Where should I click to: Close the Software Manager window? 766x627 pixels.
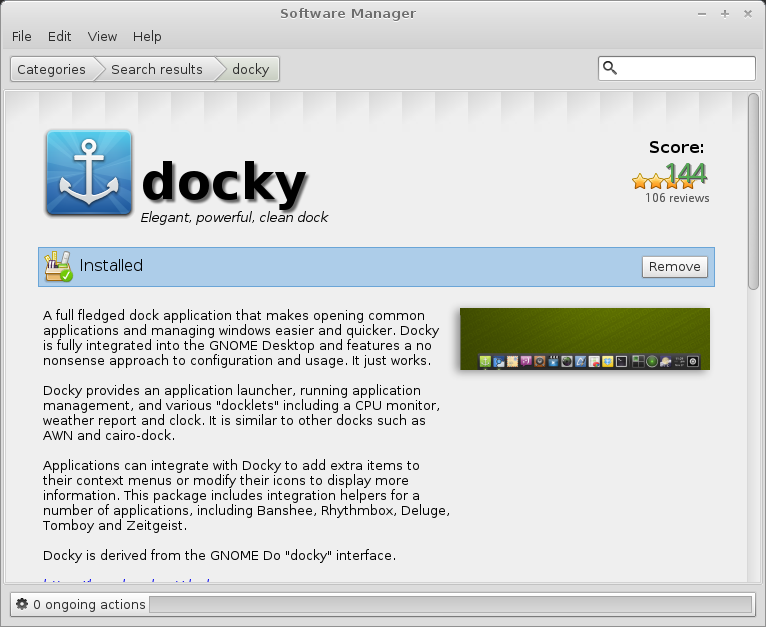click(x=748, y=14)
